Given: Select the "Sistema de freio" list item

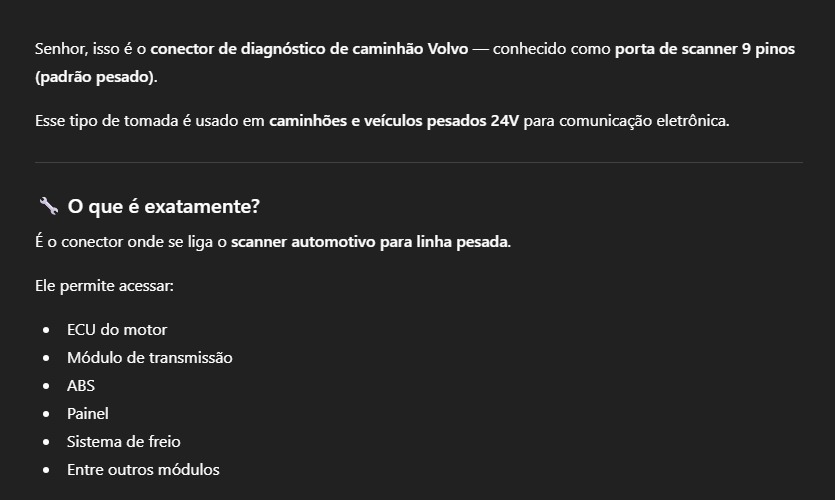Looking at the screenshot, I should coord(123,441).
